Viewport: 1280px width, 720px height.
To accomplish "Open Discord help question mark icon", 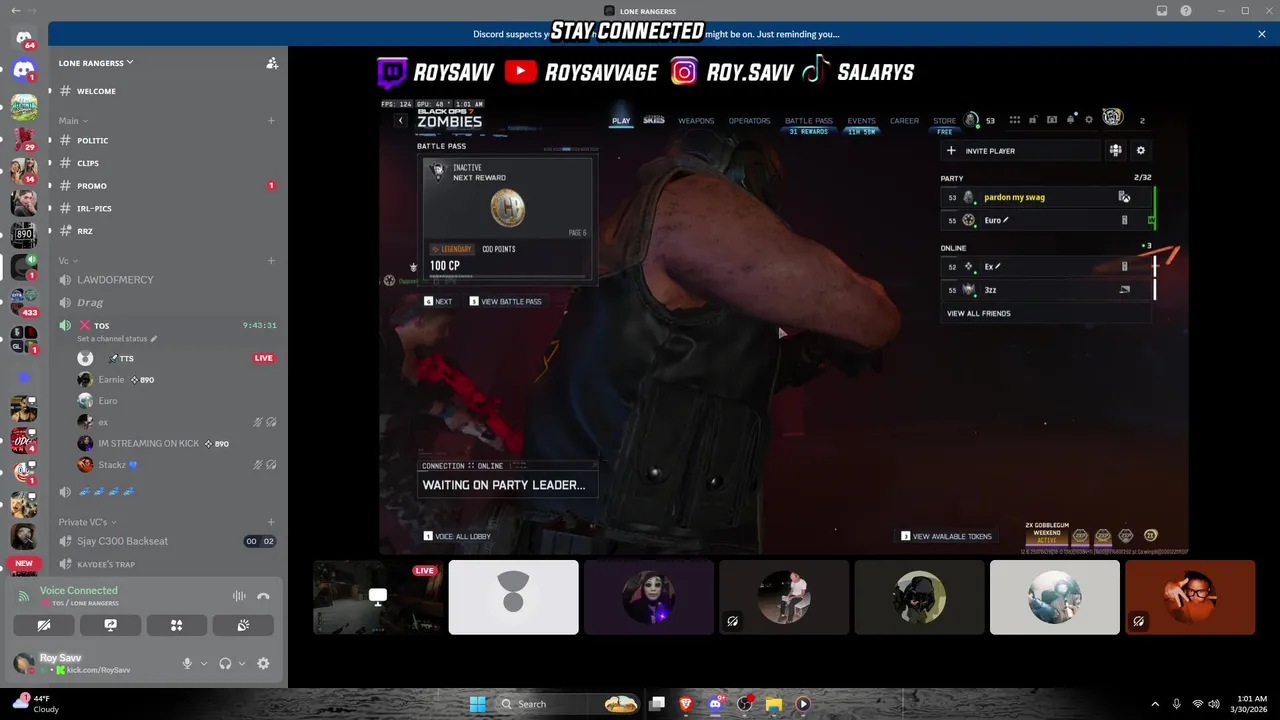I will pos(1185,11).
